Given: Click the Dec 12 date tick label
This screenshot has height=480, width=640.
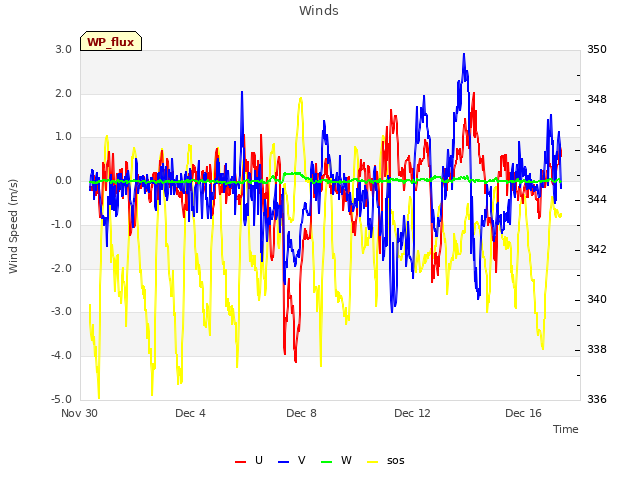Looking at the screenshot, I should [412, 413].
